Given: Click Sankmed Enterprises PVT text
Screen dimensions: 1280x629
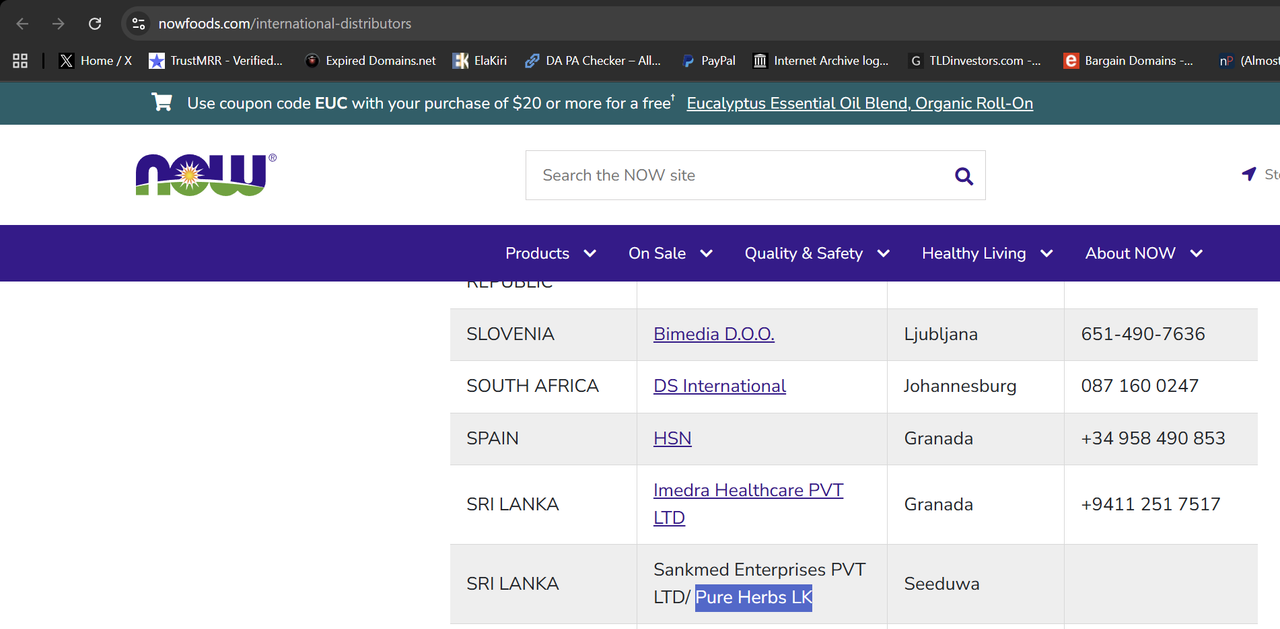Looking at the screenshot, I should coord(760,569).
